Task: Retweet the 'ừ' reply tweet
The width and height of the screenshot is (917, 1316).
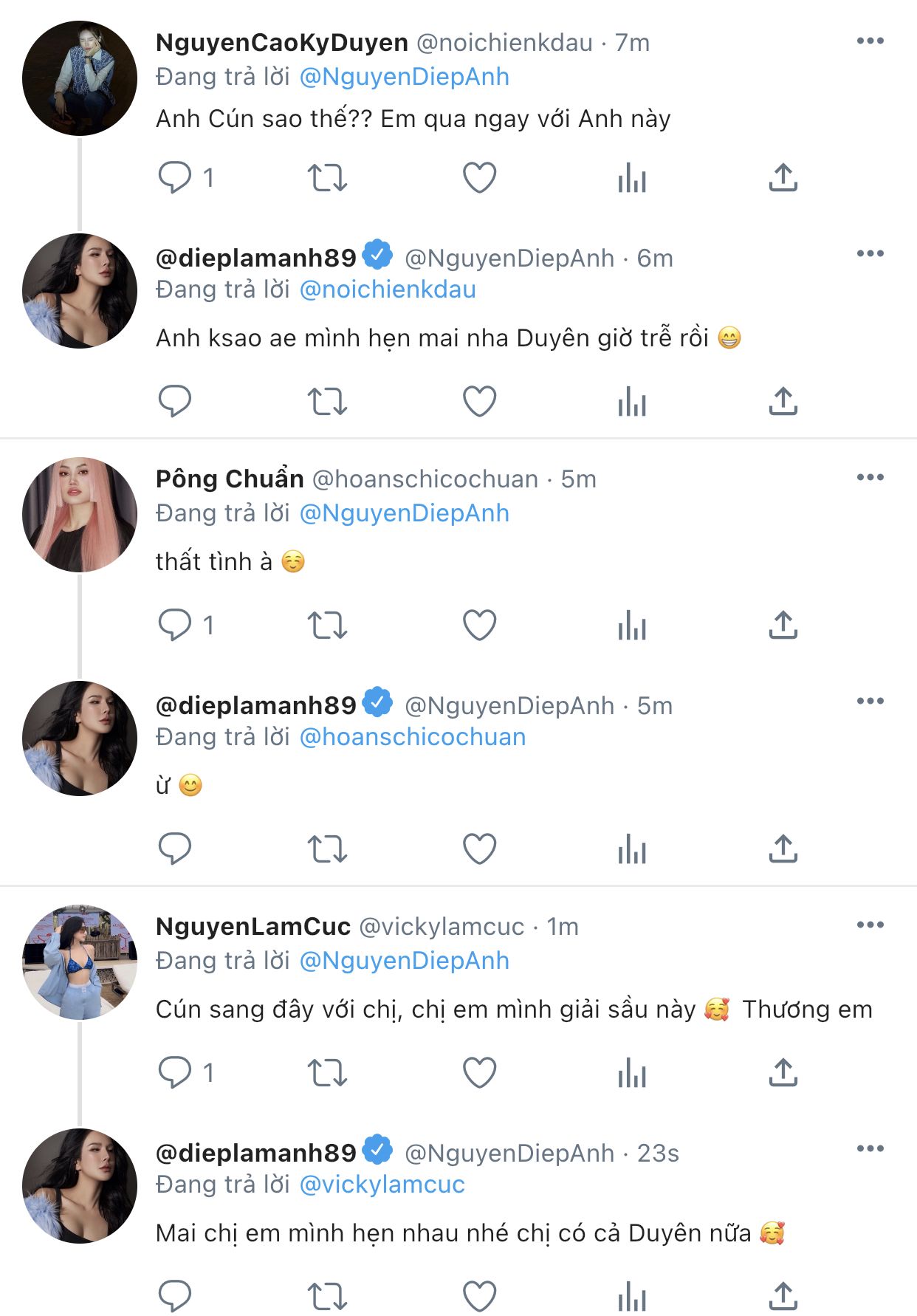Action: 327,849
